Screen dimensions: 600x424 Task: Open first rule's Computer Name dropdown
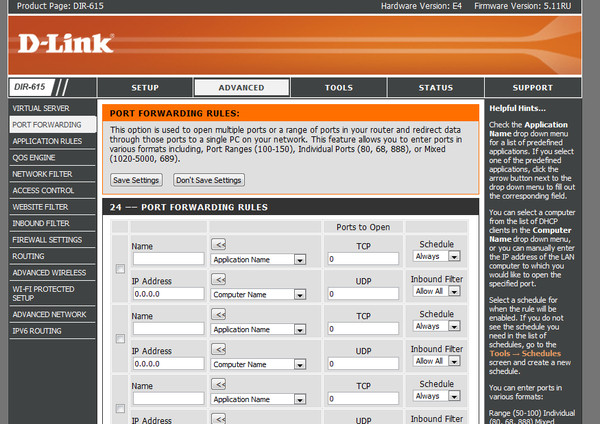tap(258, 294)
